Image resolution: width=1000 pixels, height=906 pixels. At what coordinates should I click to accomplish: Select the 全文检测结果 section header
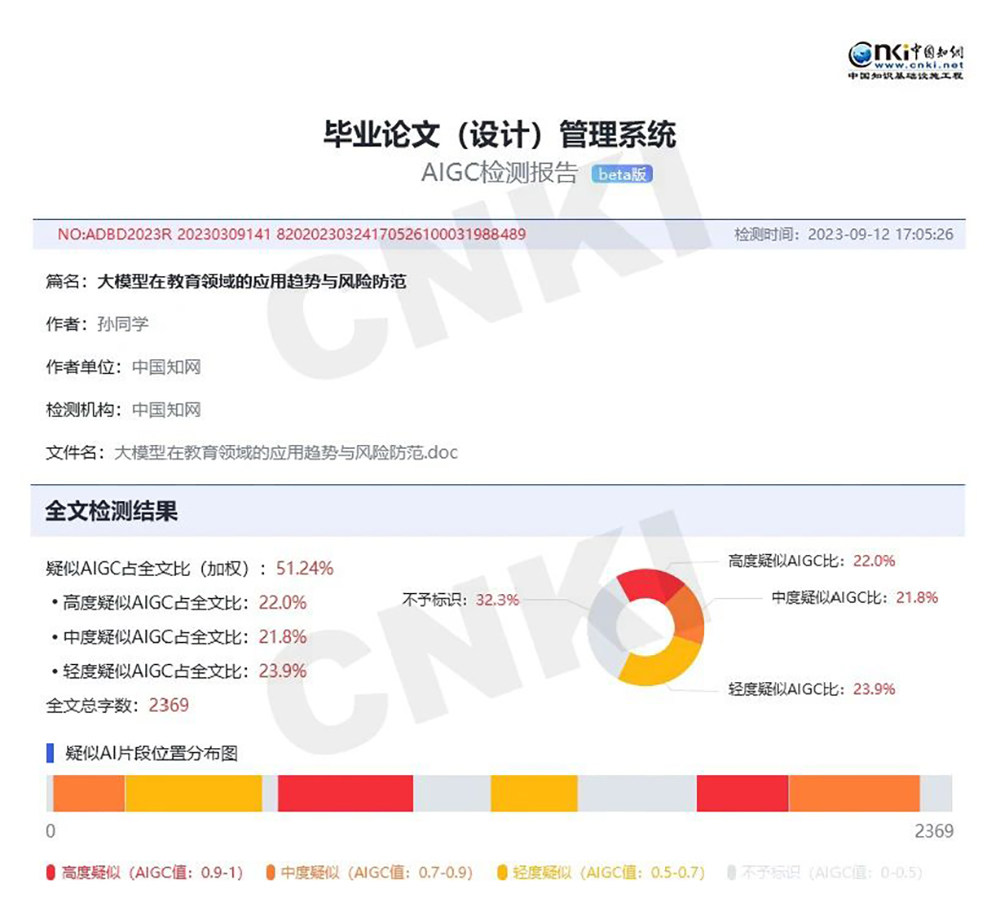pyautogui.click(x=112, y=511)
